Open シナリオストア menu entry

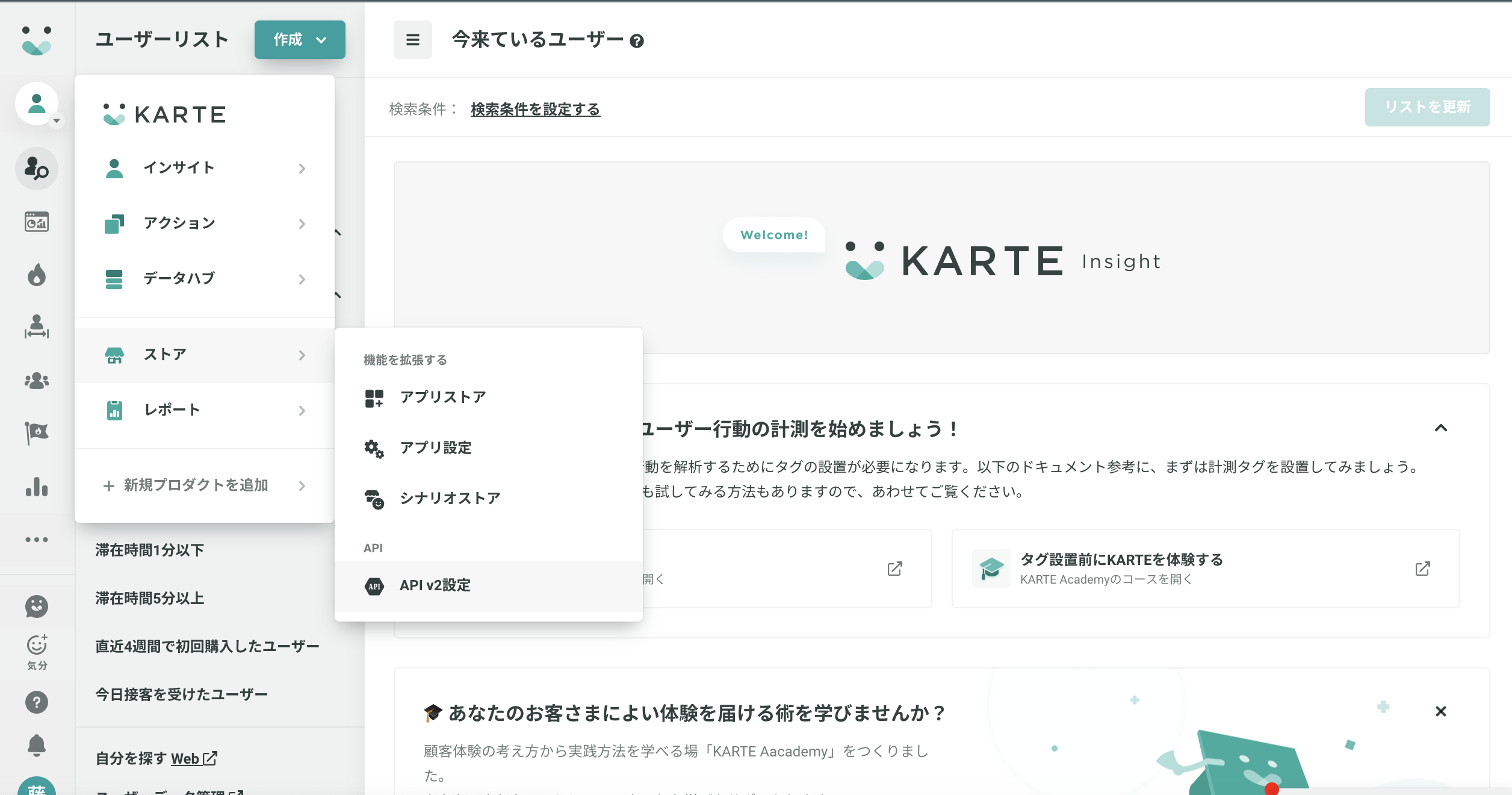450,498
